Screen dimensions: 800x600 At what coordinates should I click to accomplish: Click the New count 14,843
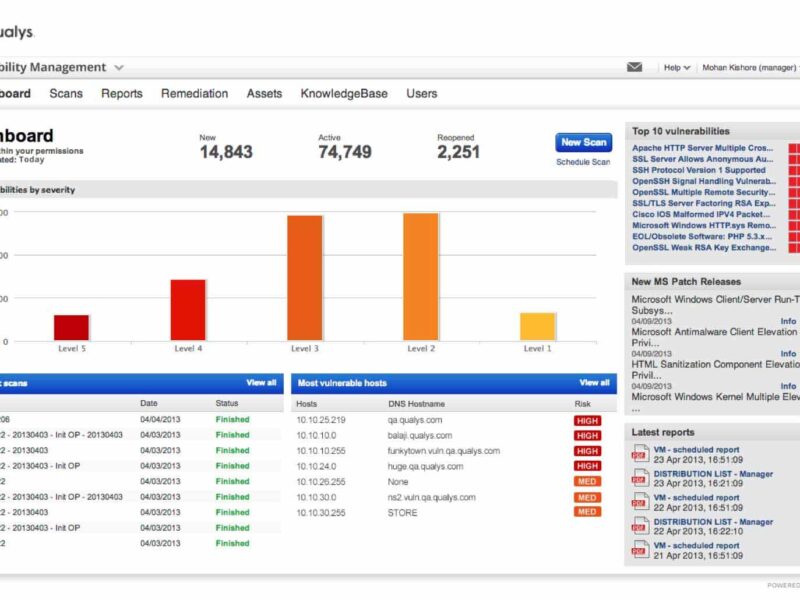click(x=226, y=152)
